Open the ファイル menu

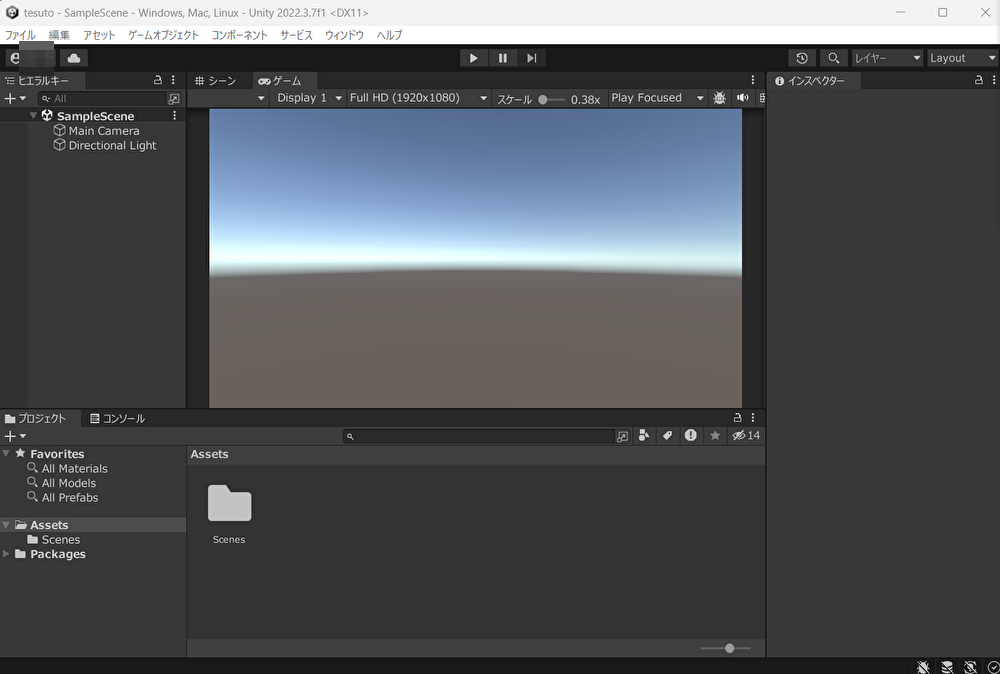(x=20, y=35)
